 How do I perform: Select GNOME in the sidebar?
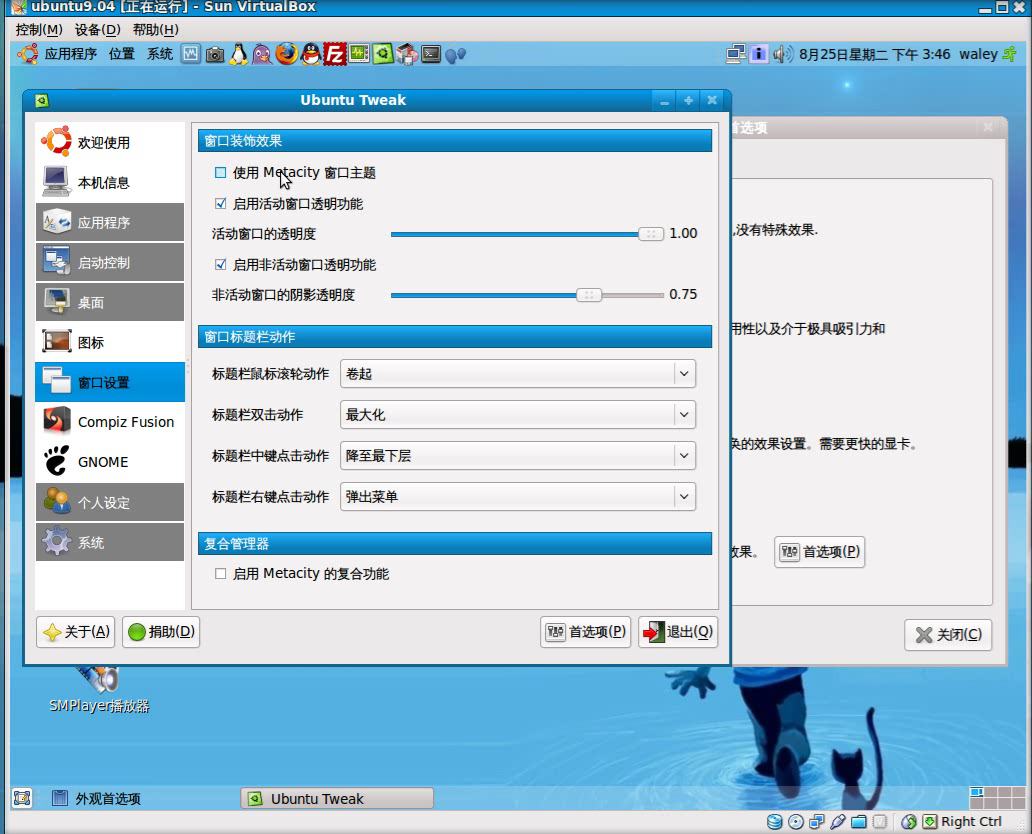point(110,462)
